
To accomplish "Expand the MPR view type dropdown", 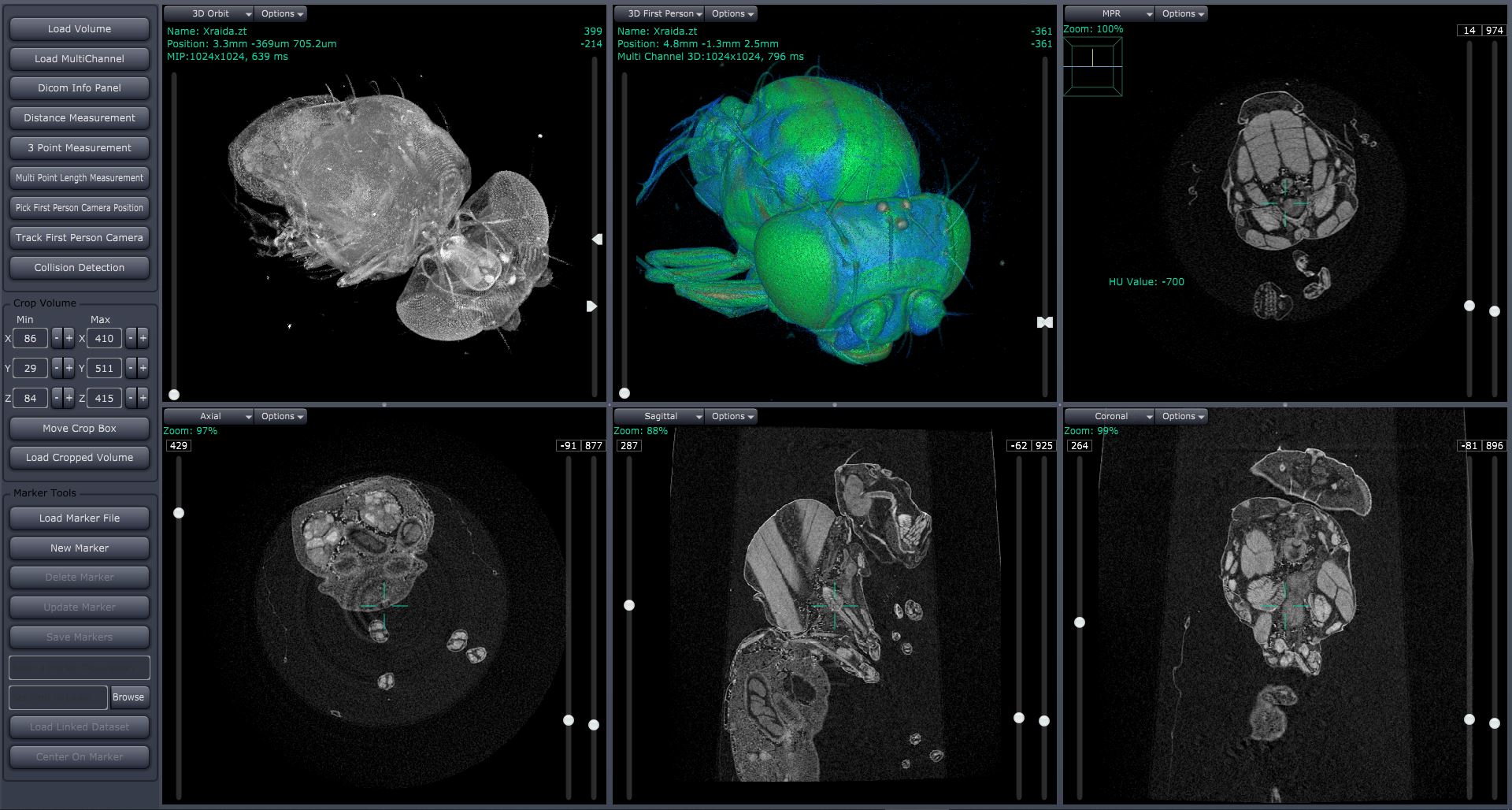I will click(x=1110, y=13).
